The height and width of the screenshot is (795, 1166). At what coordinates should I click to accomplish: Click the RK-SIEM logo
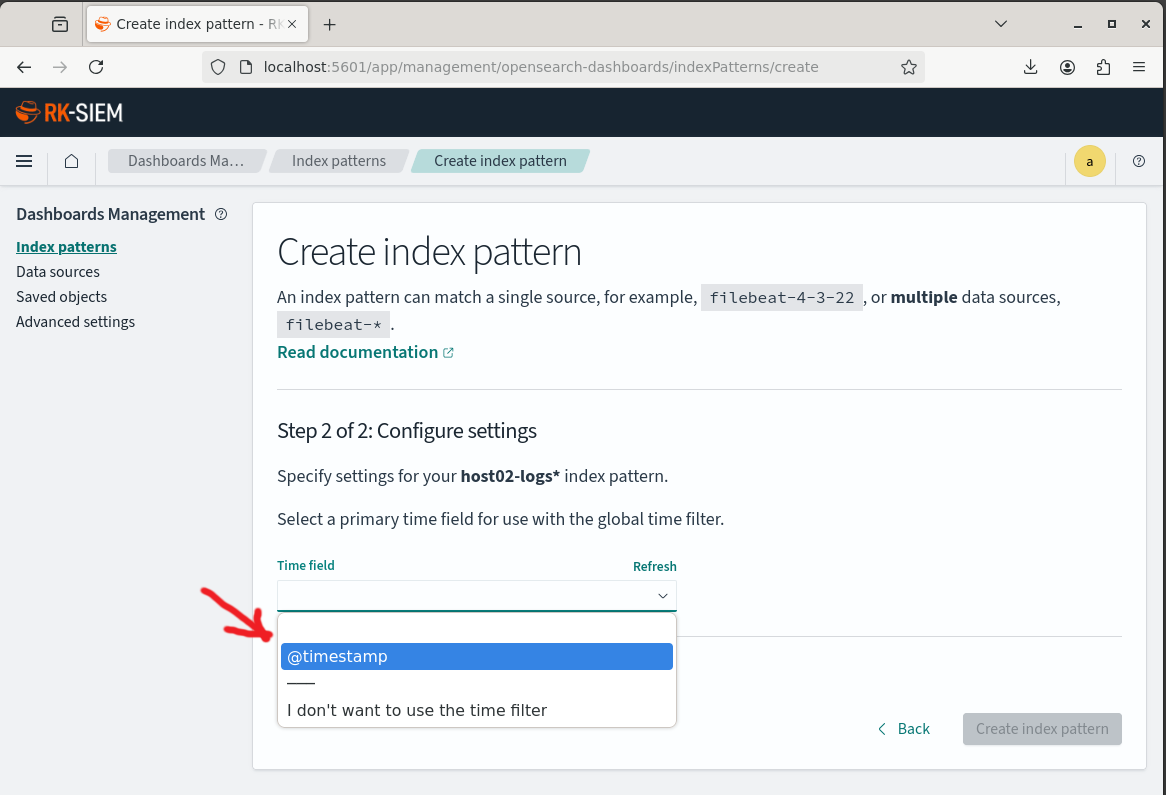coord(69,112)
